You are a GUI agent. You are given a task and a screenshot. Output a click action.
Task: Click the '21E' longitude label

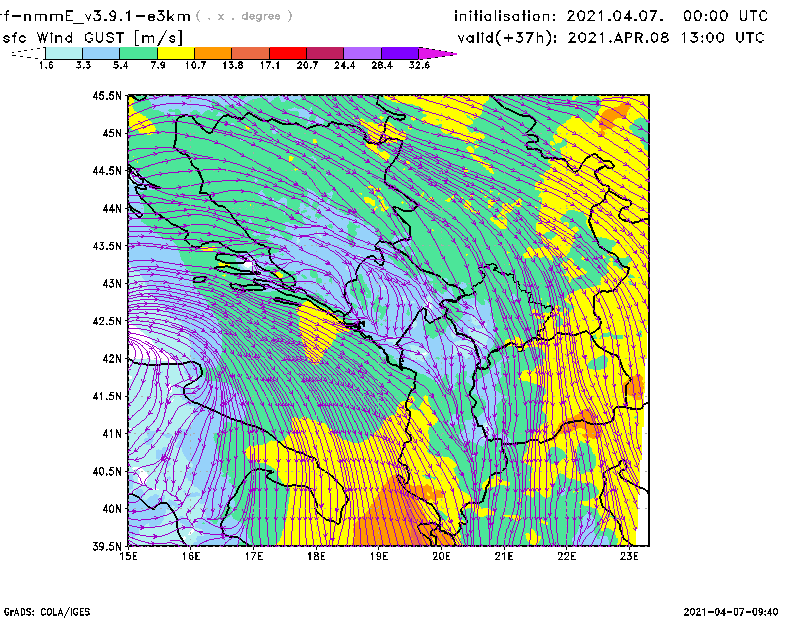[504, 556]
